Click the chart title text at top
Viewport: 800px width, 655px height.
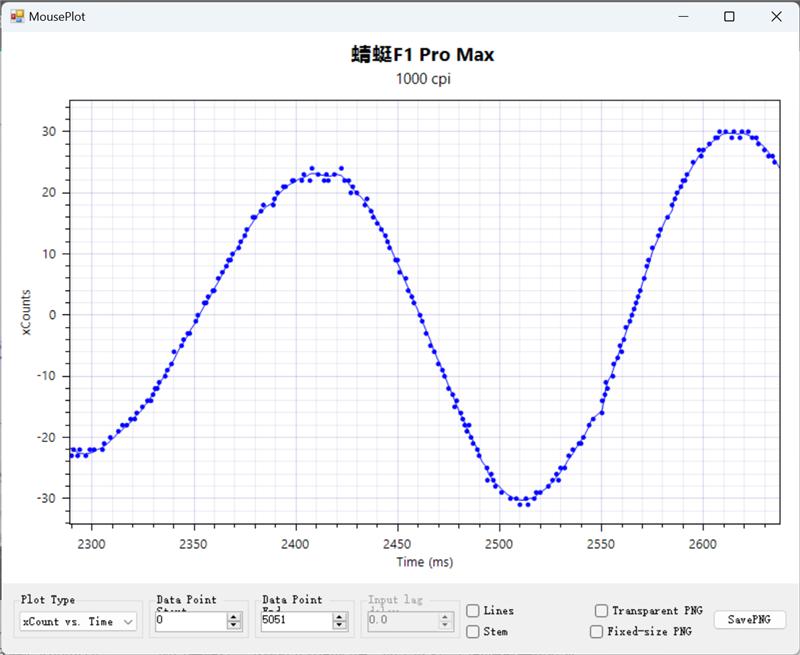(x=422, y=54)
